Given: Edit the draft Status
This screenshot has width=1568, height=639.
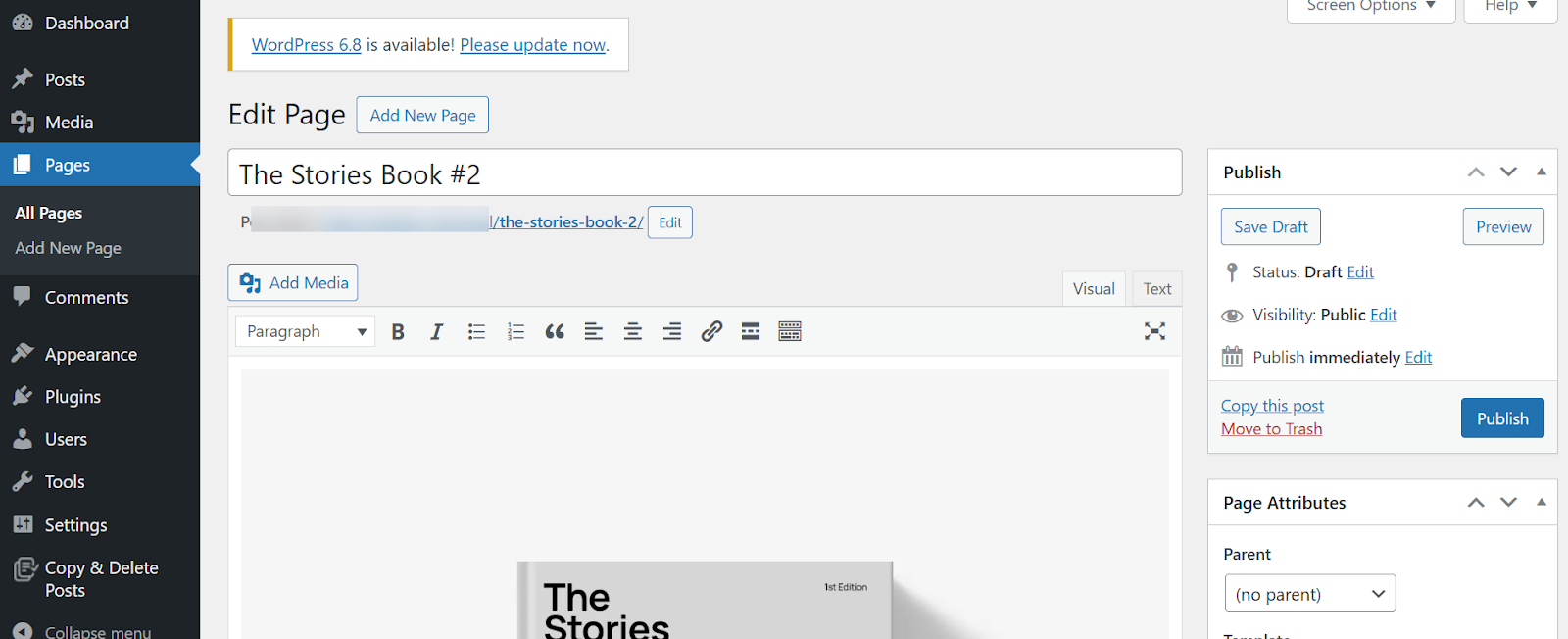Looking at the screenshot, I should pos(1360,271).
